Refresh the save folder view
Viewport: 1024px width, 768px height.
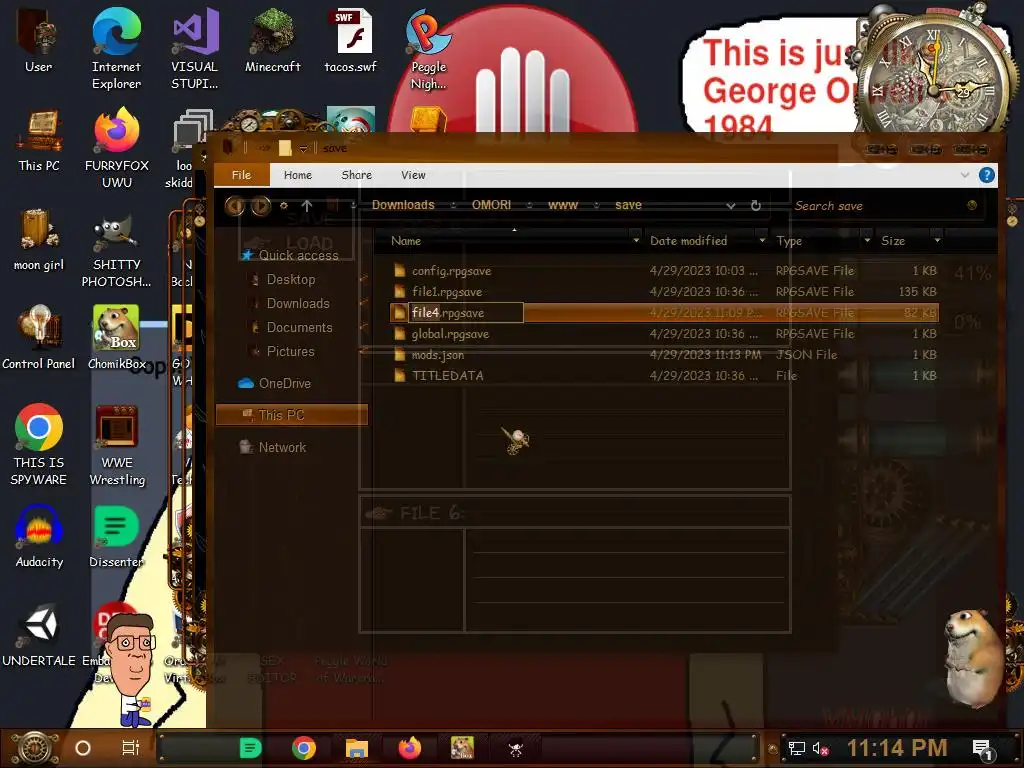[756, 206]
